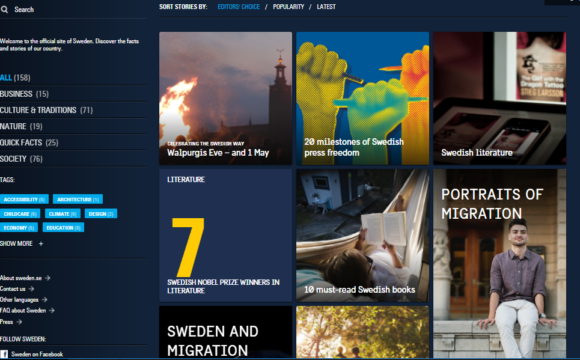Sort stories by Popularity
Image resolution: width=580 pixels, height=360 pixels.
tap(289, 7)
